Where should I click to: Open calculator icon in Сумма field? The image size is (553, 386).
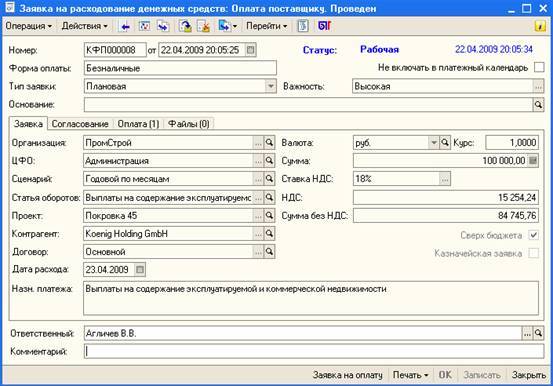point(533,161)
